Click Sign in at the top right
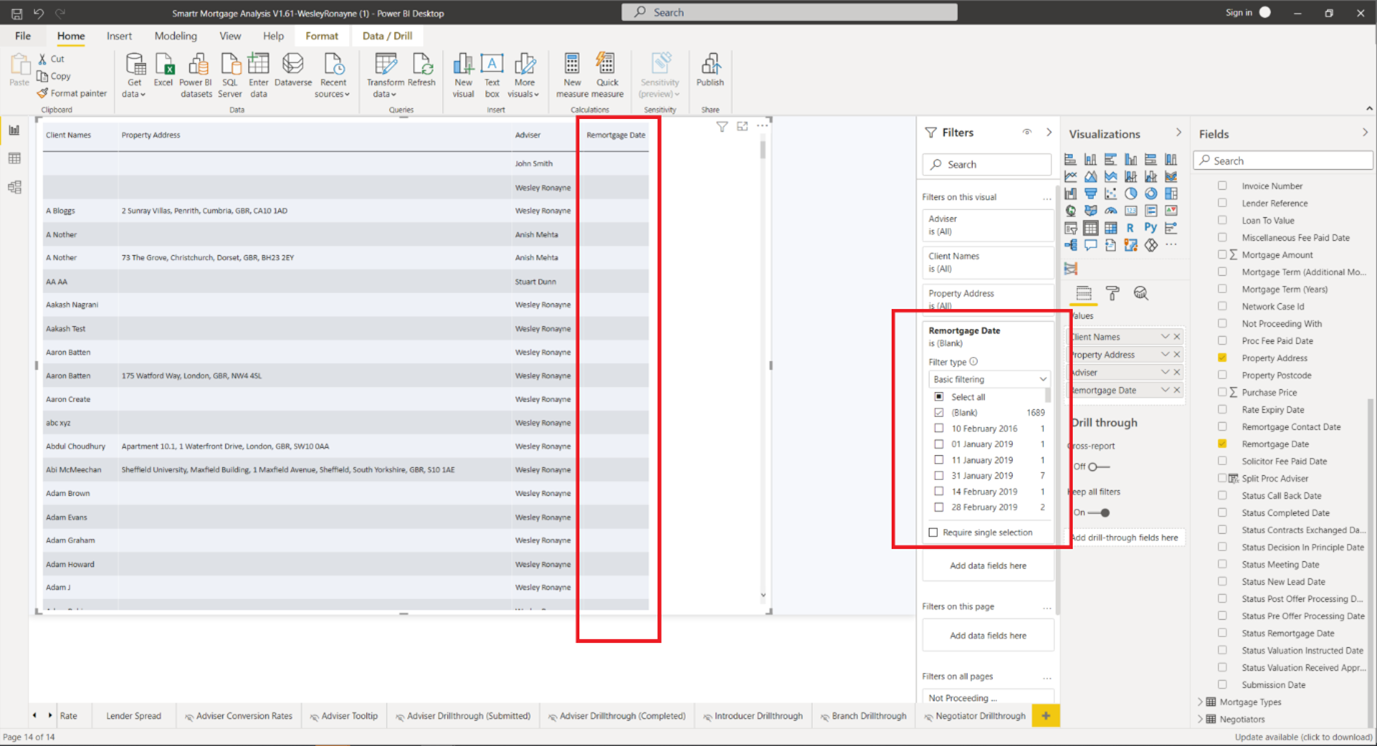1377x746 pixels. click(x=1239, y=13)
